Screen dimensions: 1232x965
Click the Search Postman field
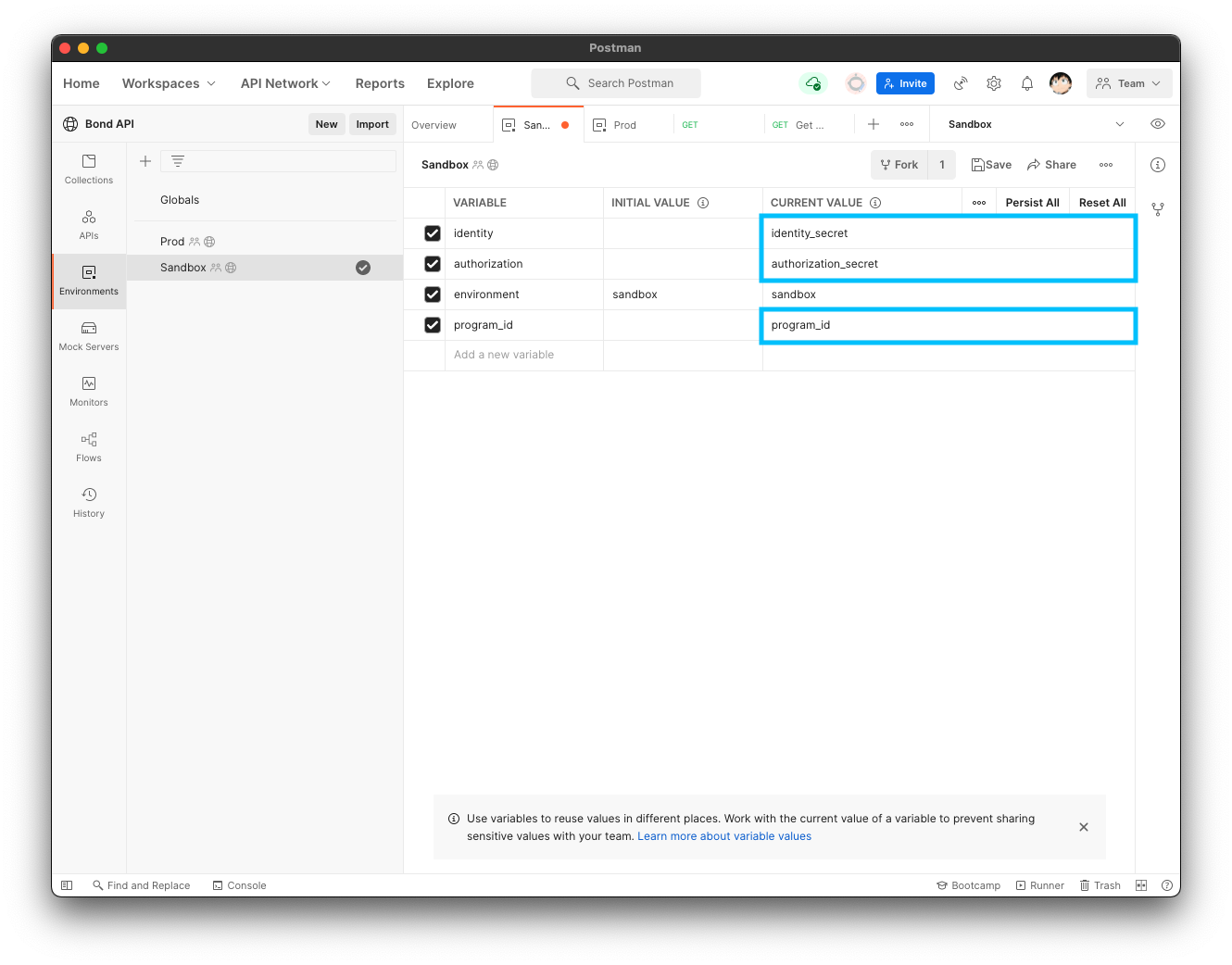[616, 83]
